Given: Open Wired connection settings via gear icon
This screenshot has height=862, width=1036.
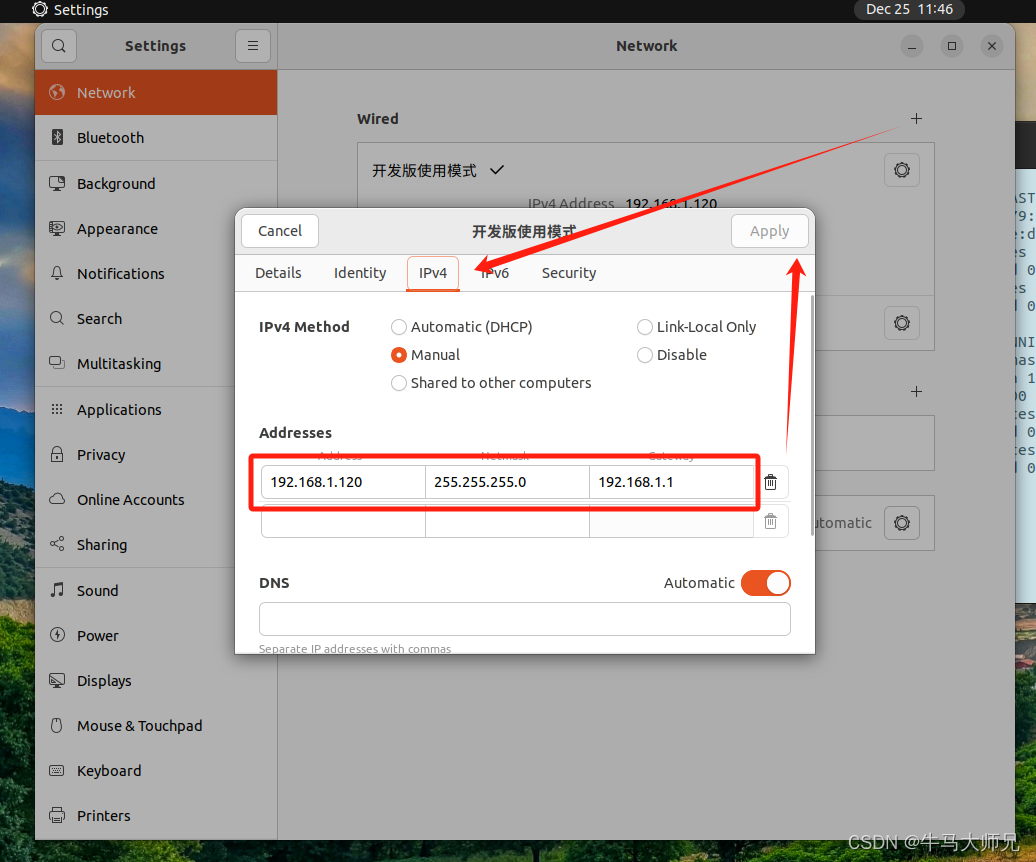Looking at the screenshot, I should (x=901, y=169).
